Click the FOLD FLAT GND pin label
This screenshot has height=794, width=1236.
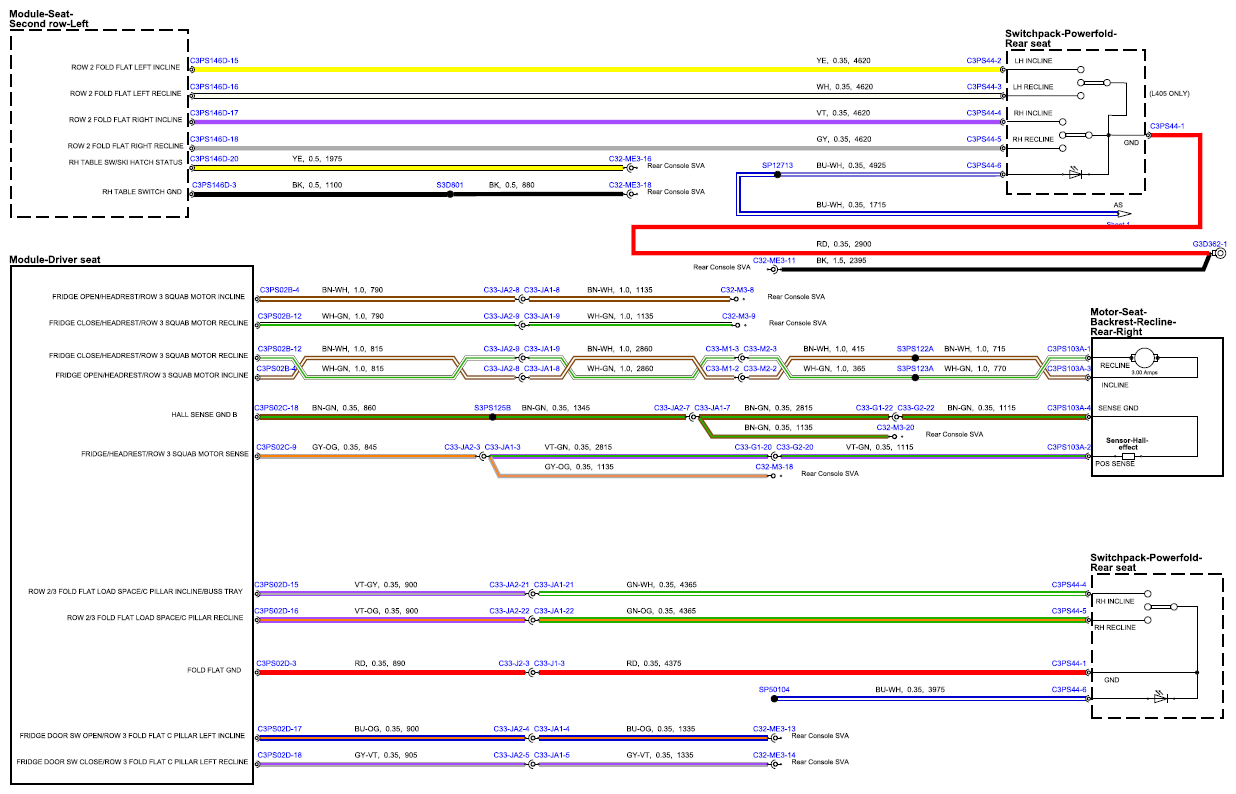click(214, 669)
